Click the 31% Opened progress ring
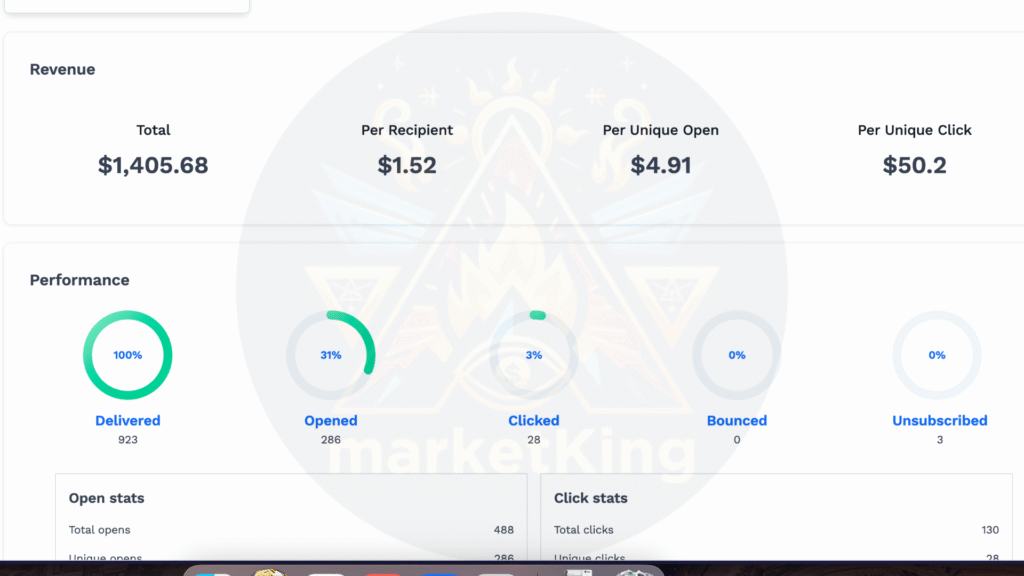Viewport: 1024px width, 576px height. [330, 355]
